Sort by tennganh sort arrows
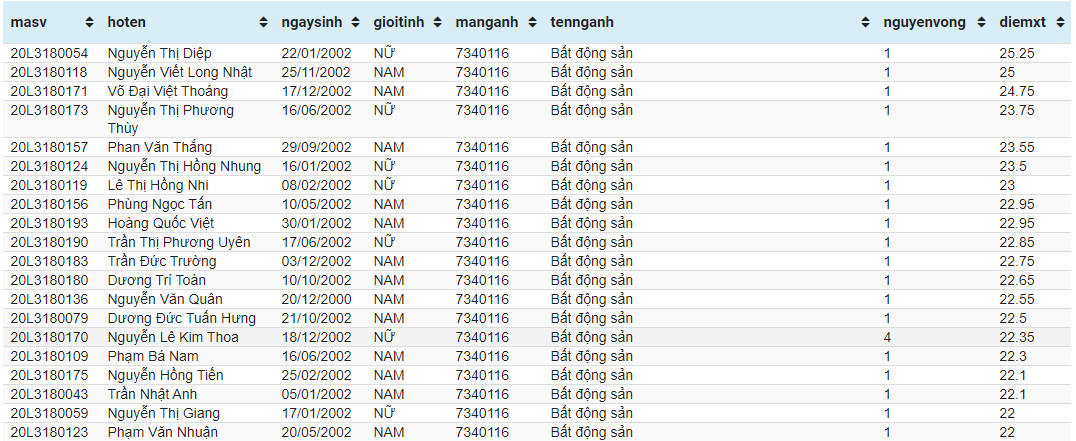 pyautogui.click(x=865, y=23)
